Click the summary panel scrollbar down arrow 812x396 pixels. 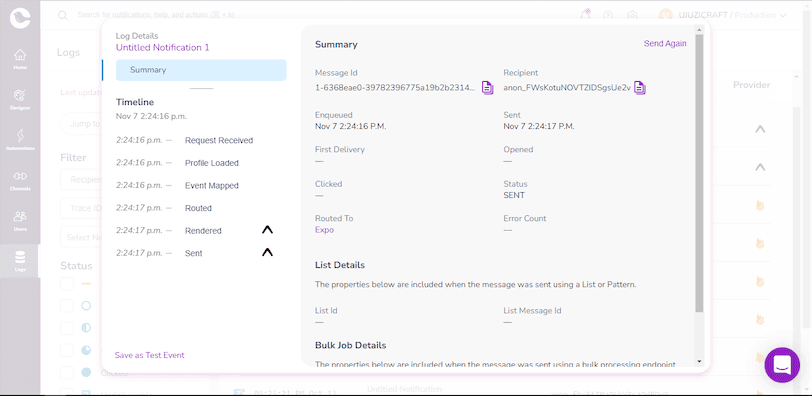click(700, 361)
